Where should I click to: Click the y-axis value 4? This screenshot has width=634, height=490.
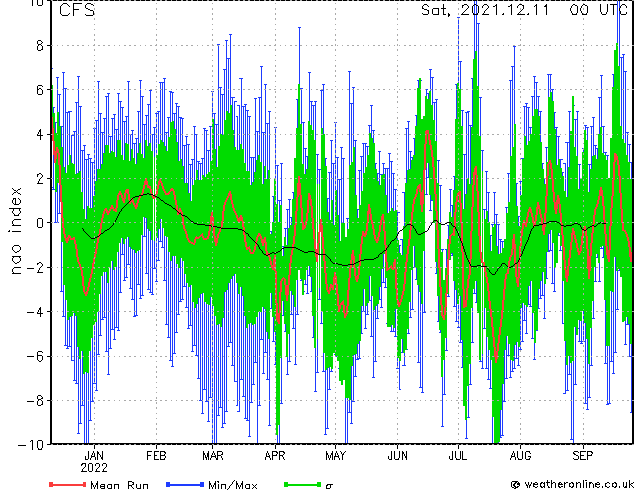pyautogui.click(x=40, y=134)
